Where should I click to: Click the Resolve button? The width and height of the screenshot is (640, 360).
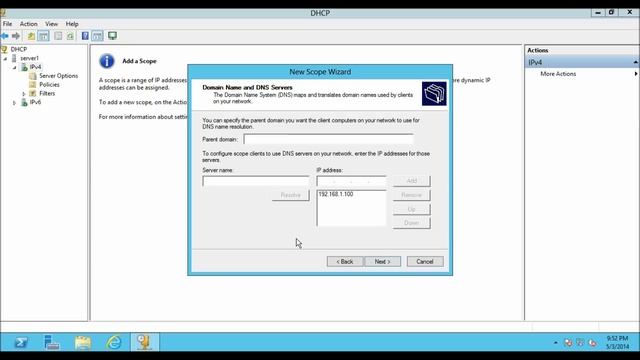(x=291, y=195)
